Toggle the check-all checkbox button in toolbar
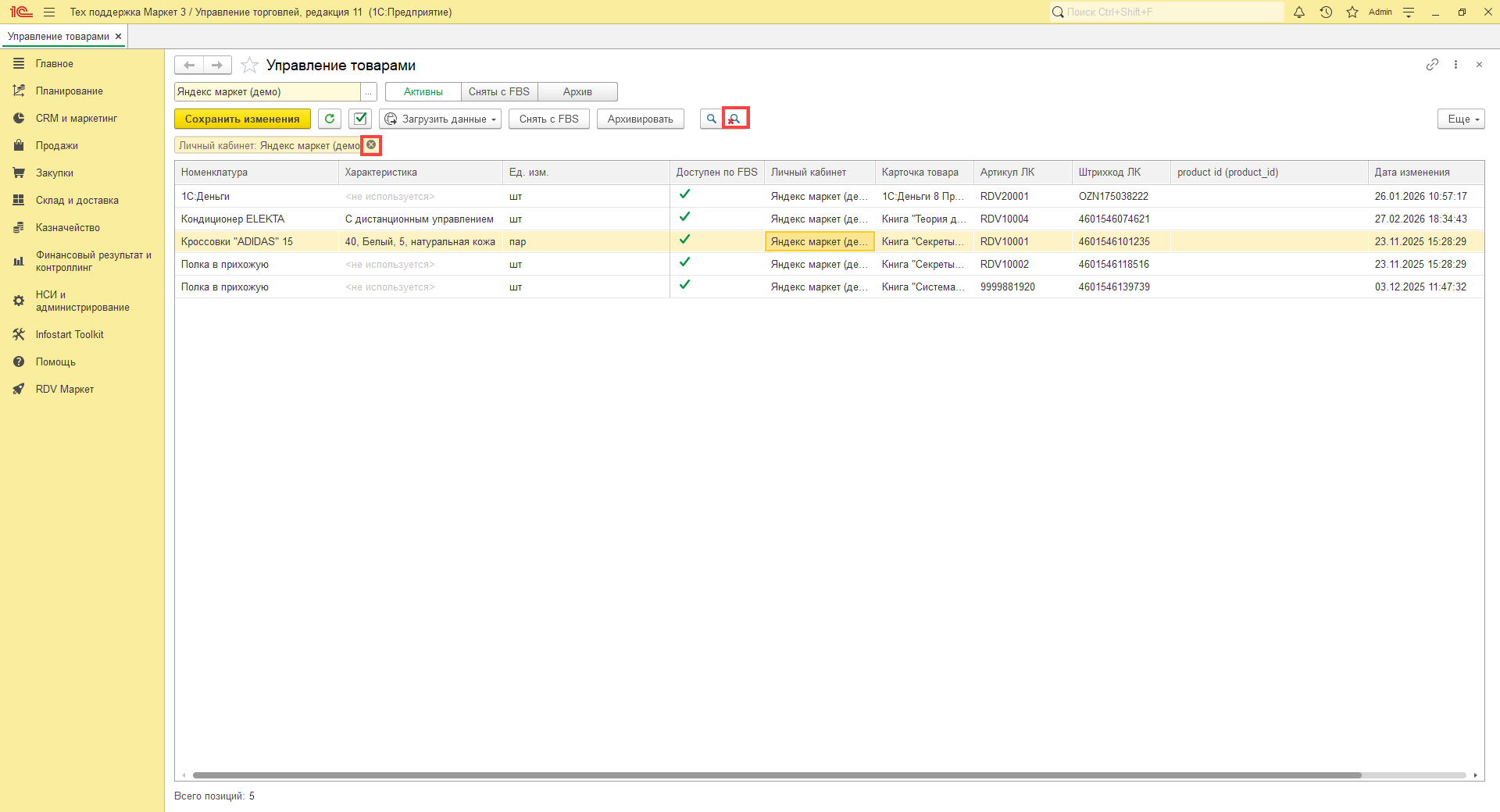 click(360, 119)
